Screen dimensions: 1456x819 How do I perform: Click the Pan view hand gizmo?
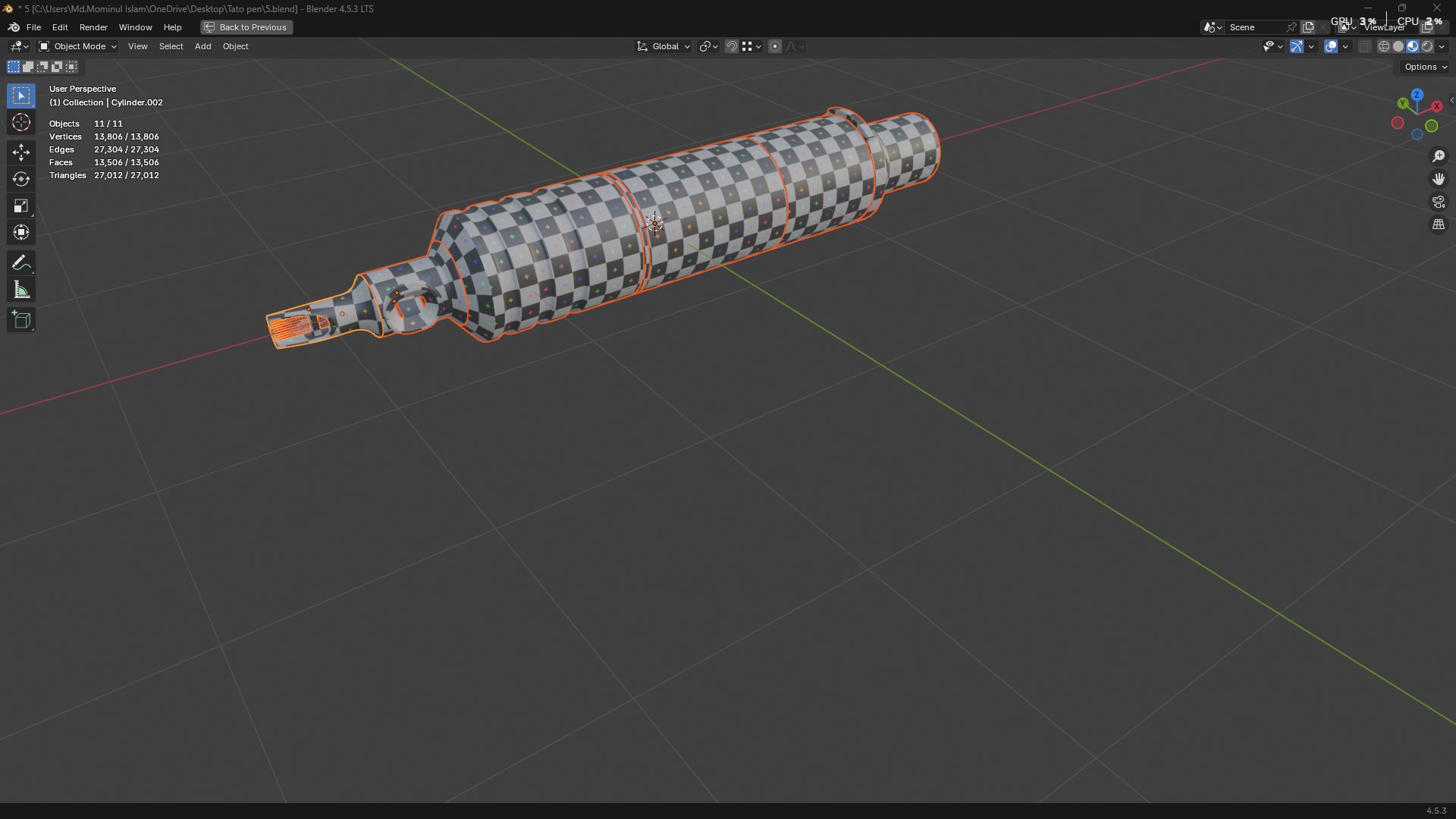pyautogui.click(x=1438, y=179)
